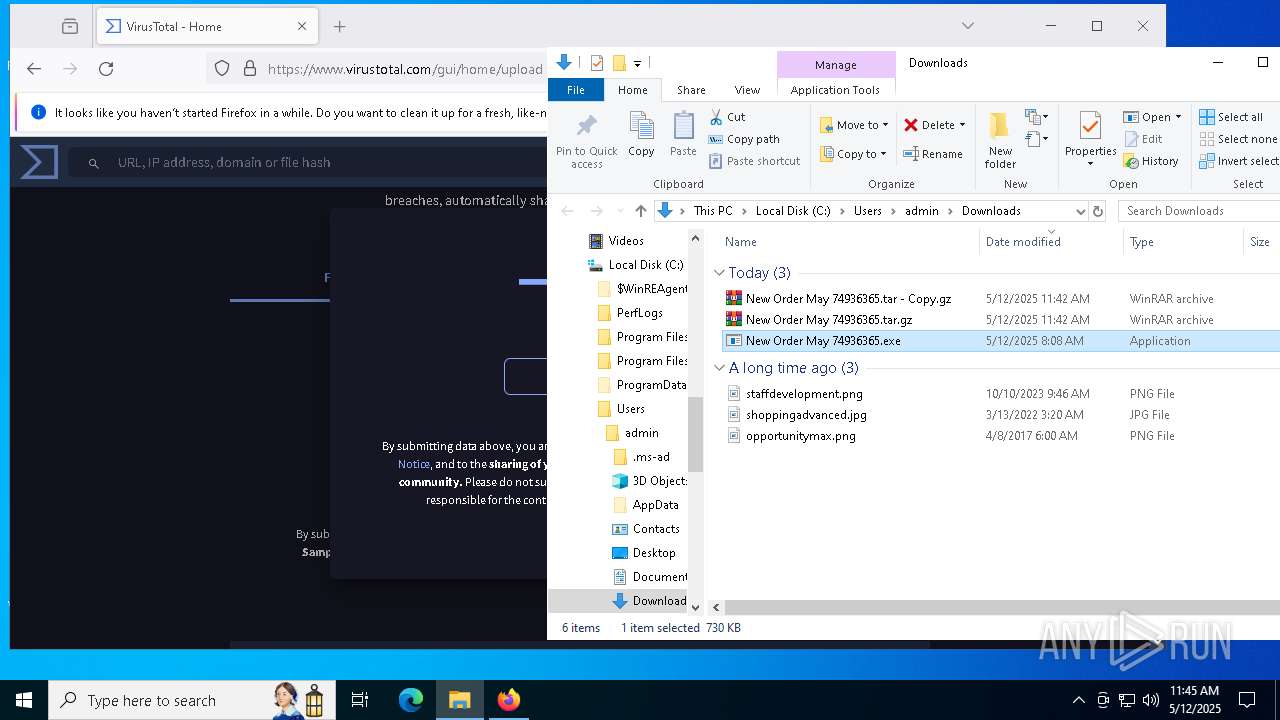Click the red Delete icon
The width and height of the screenshot is (1280, 720).
pyautogui.click(x=911, y=125)
